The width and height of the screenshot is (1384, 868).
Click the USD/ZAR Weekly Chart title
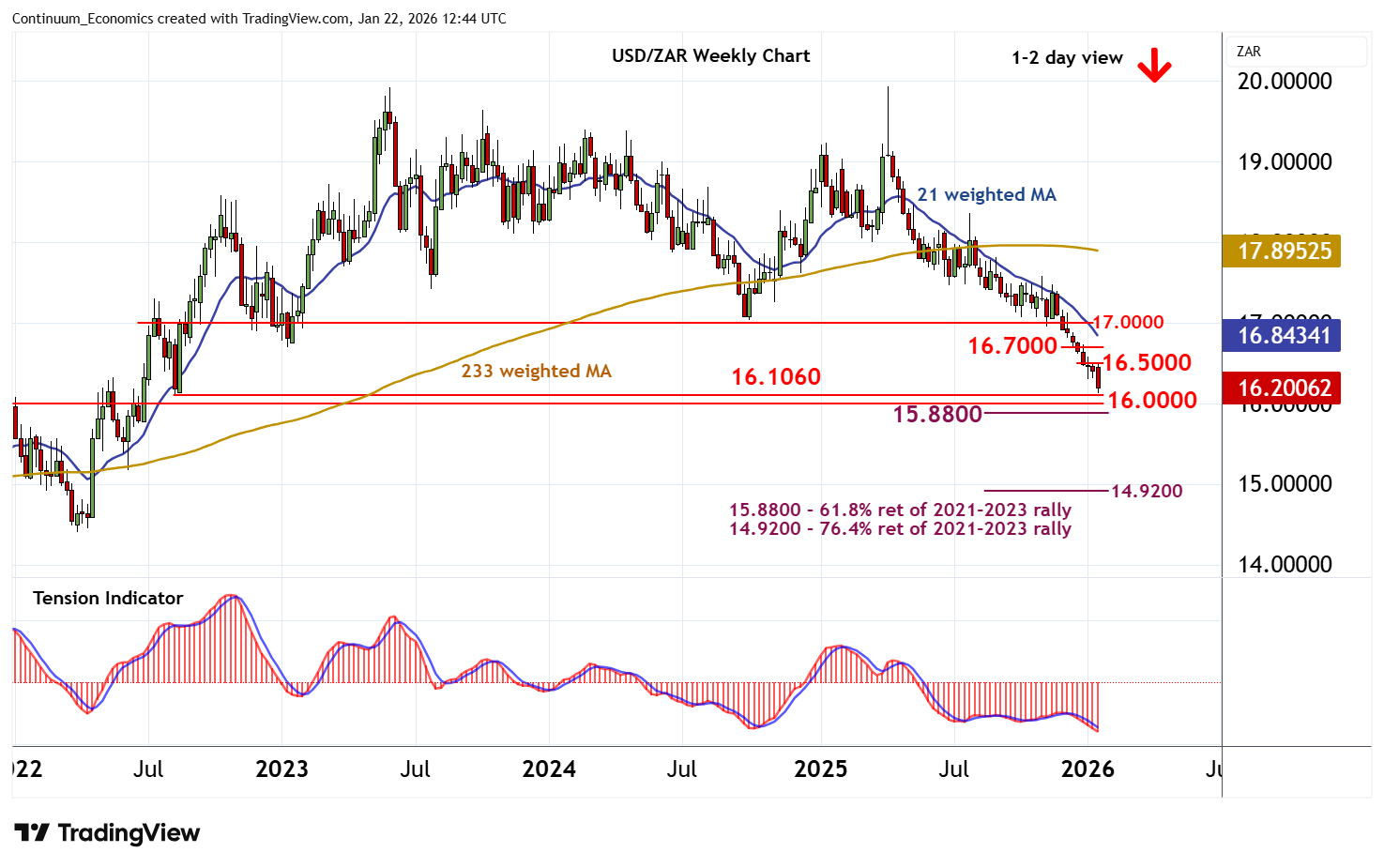pyautogui.click(x=710, y=55)
